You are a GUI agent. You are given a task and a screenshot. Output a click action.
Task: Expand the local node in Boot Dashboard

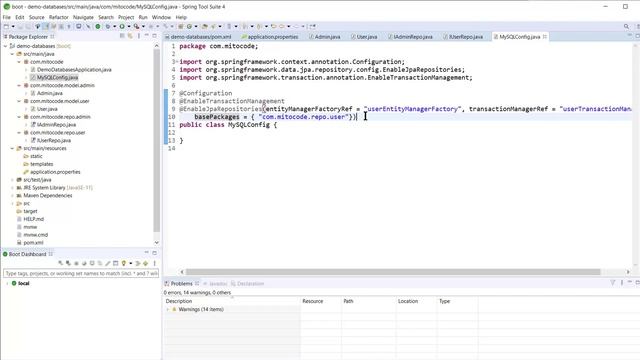[7, 283]
